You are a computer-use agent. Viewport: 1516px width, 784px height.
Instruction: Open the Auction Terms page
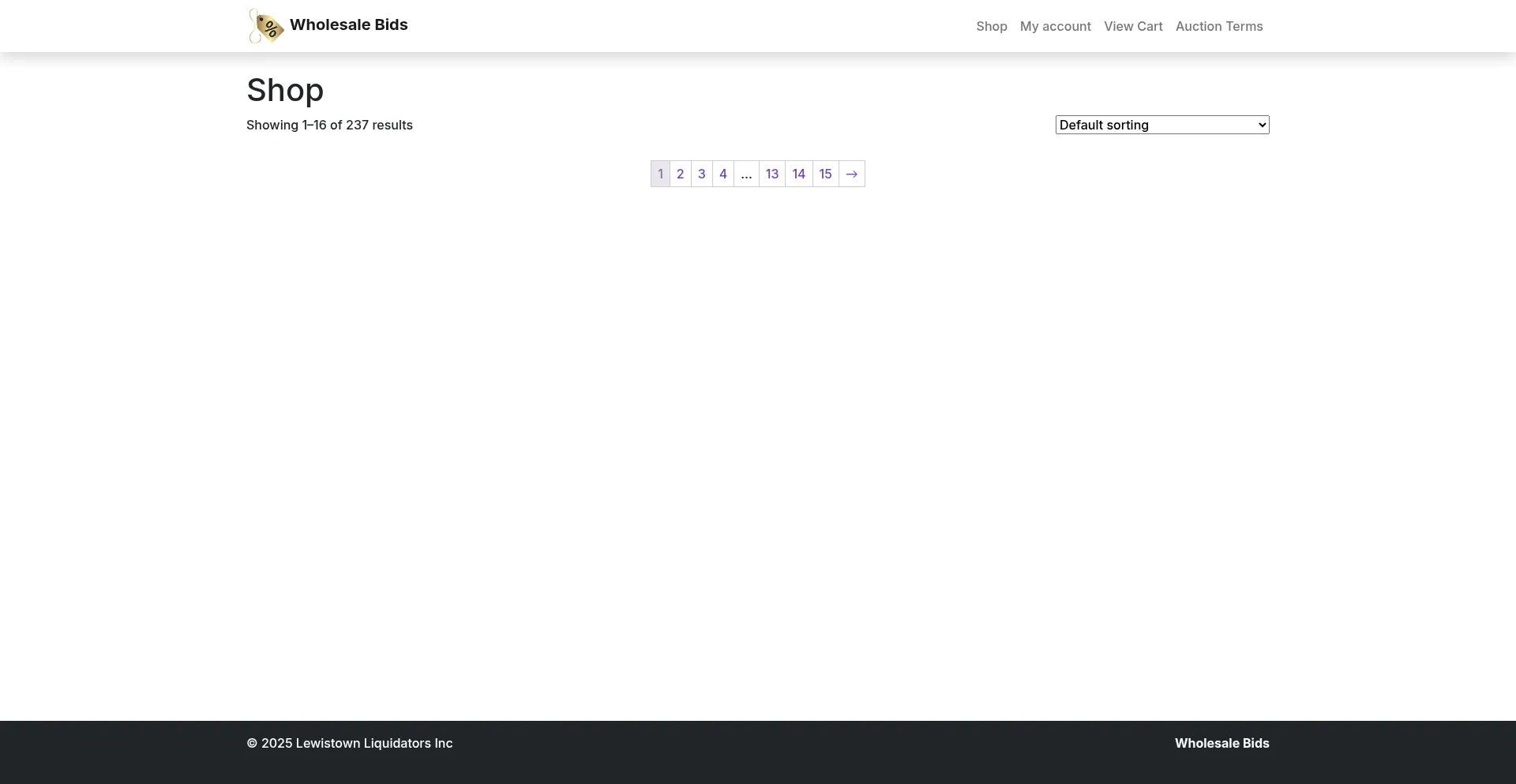pyautogui.click(x=1219, y=26)
